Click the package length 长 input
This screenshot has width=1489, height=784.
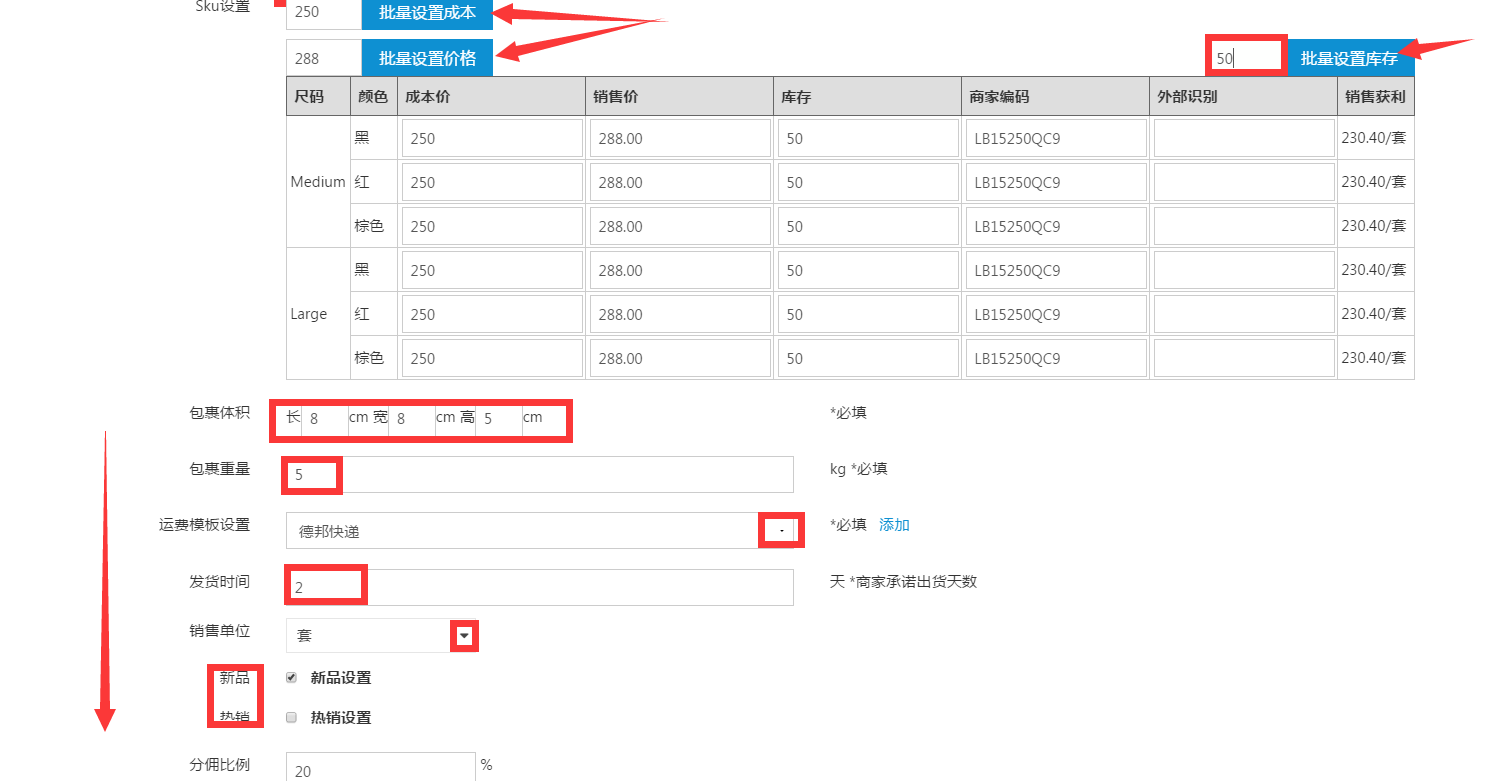pos(325,419)
